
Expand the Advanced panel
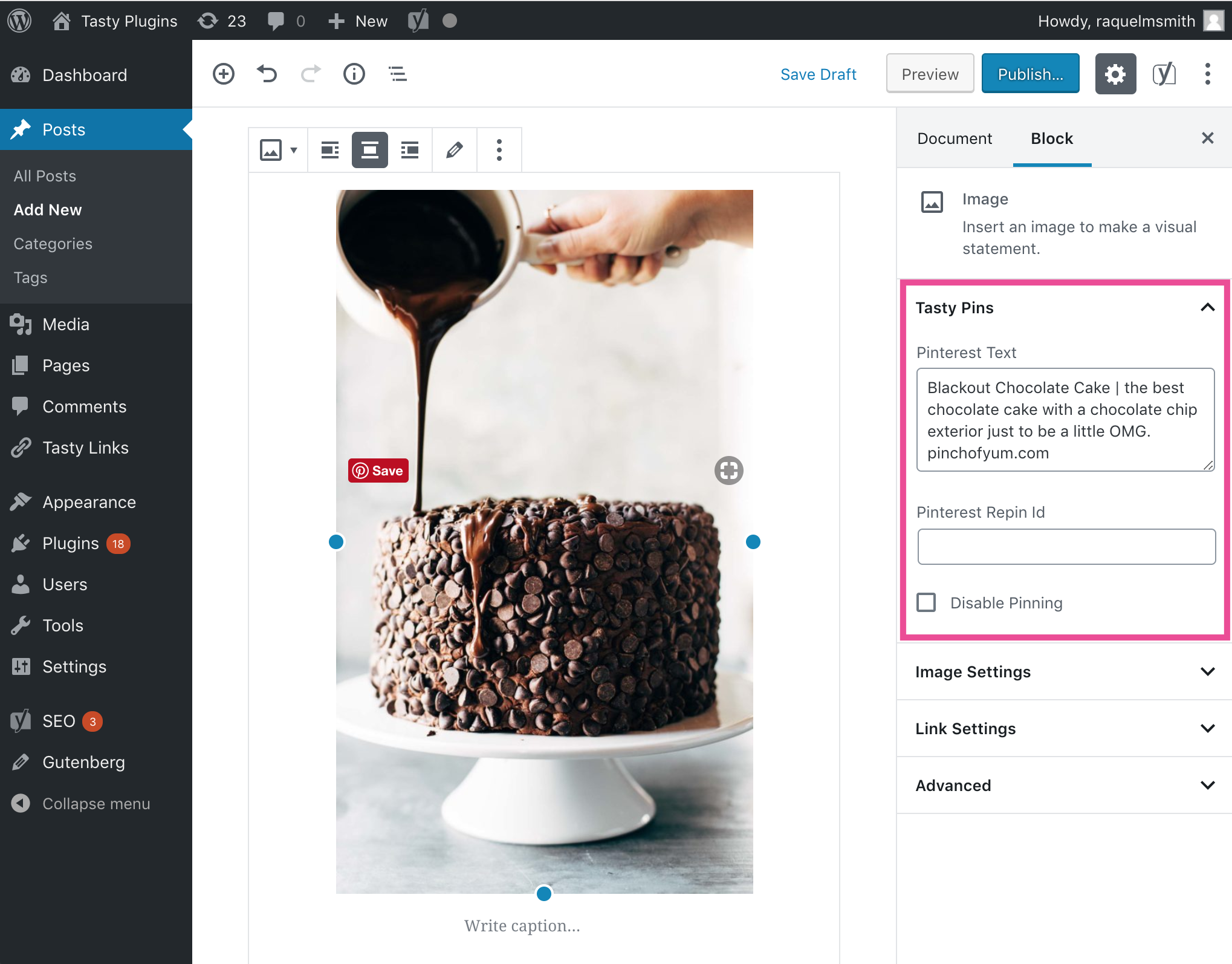point(1064,786)
